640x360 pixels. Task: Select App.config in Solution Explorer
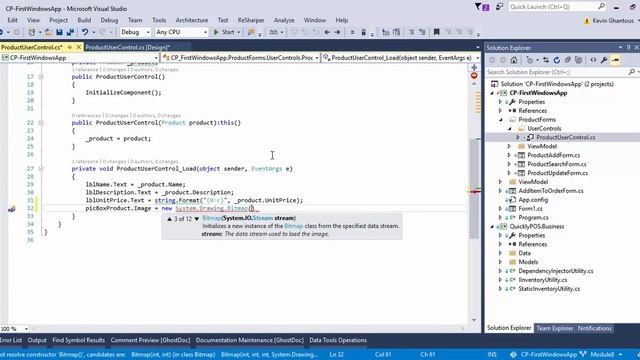pos(533,200)
